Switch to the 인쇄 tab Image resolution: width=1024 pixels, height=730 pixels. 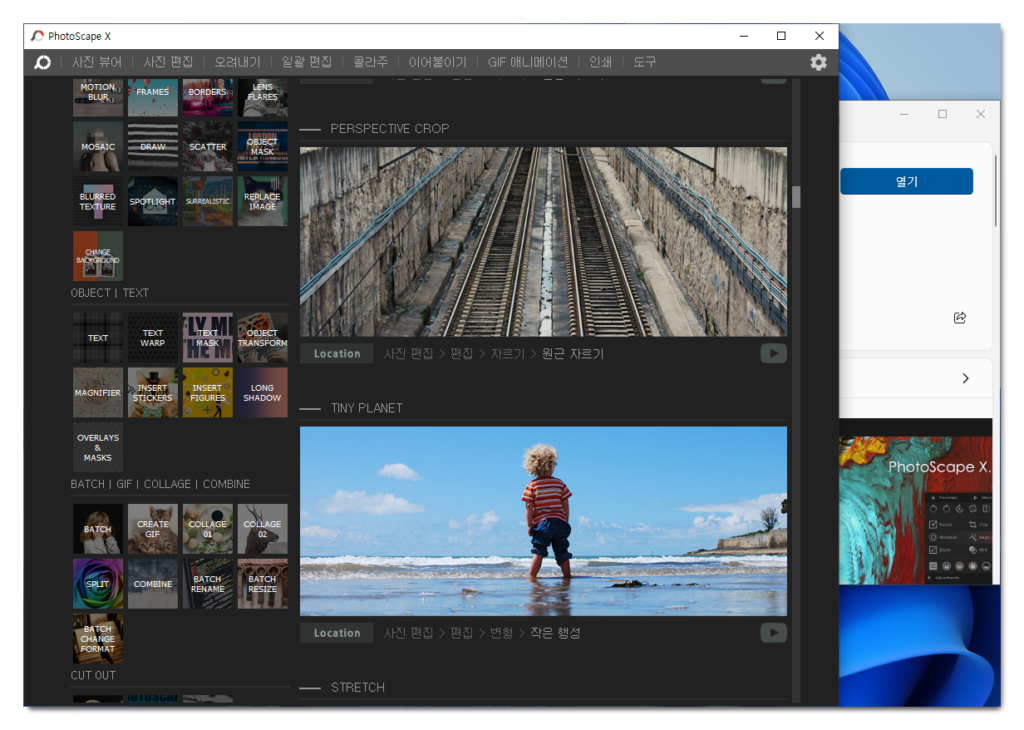[x=600, y=62]
